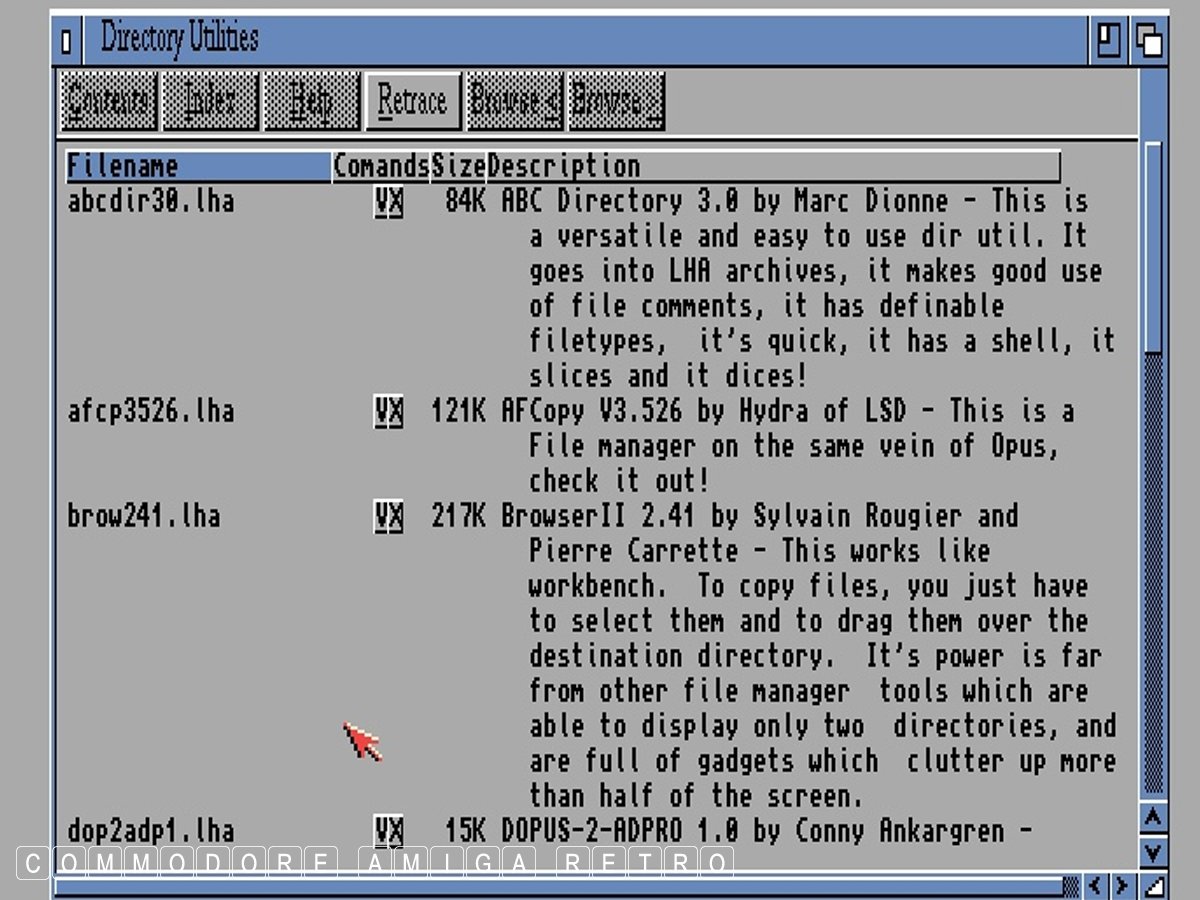Screen dimensions: 1200x900
Task: Go to previous page with Browse <
Action: click(514, 101)
